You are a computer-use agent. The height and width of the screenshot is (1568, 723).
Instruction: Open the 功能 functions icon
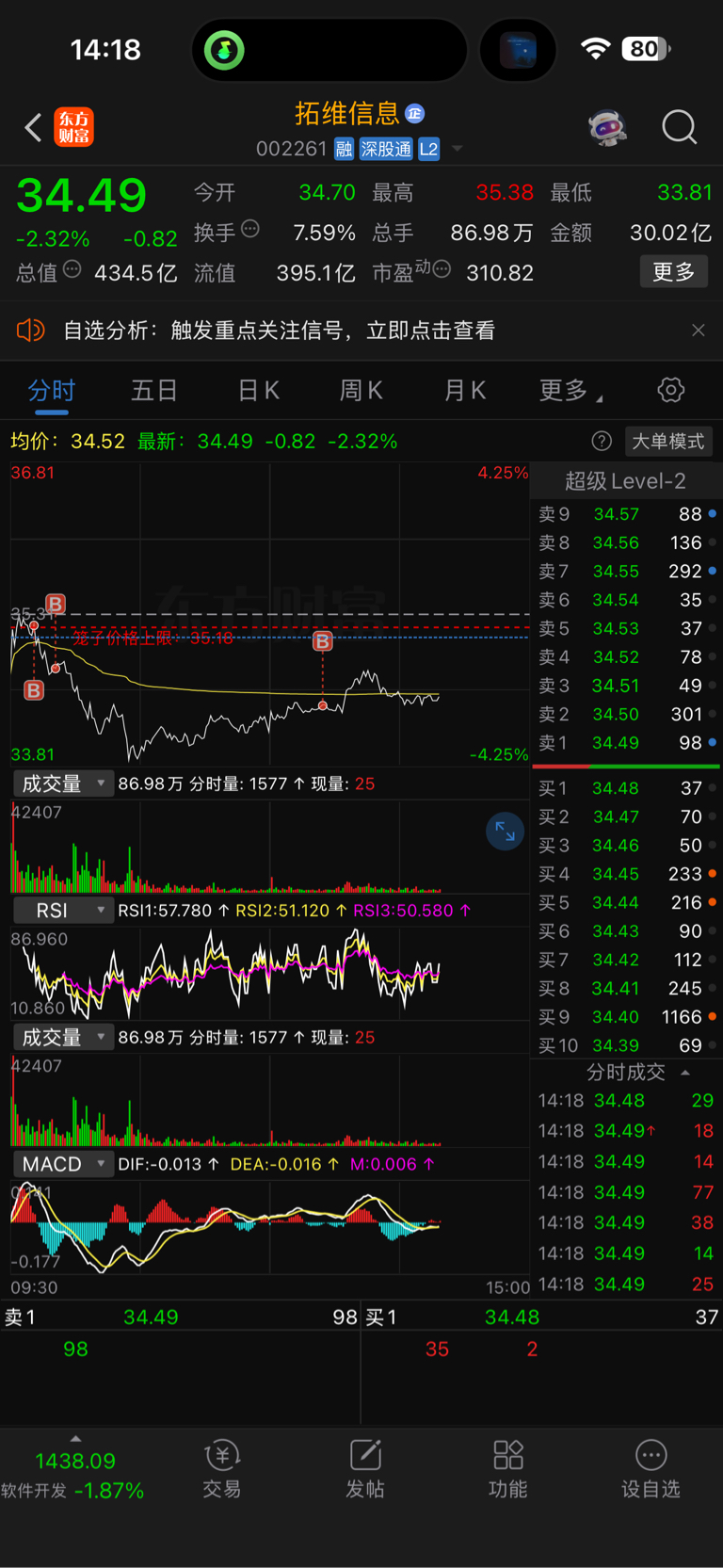pos(507,1469)
